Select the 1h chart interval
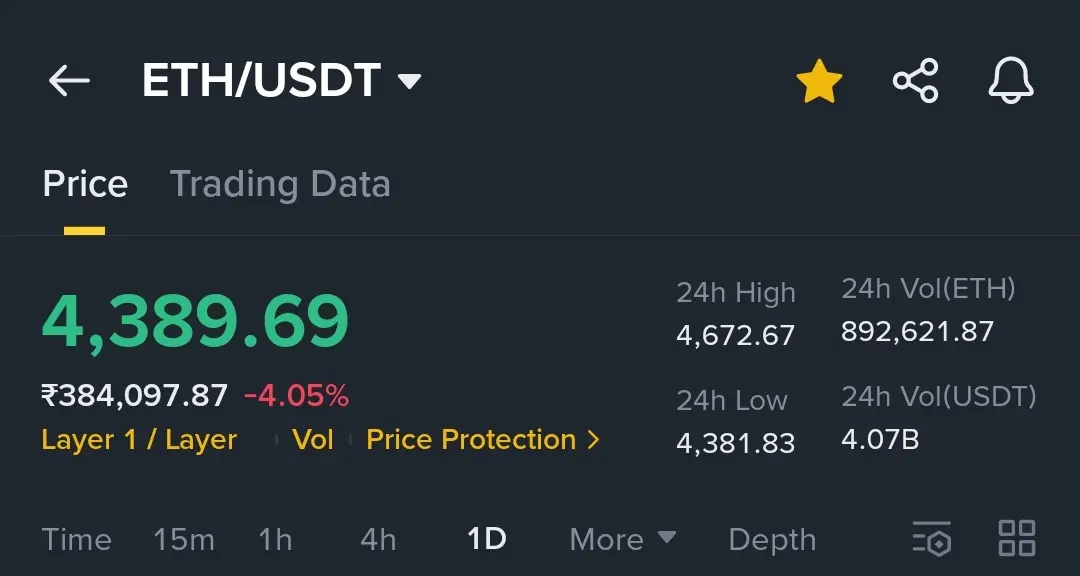 point(275,539)
